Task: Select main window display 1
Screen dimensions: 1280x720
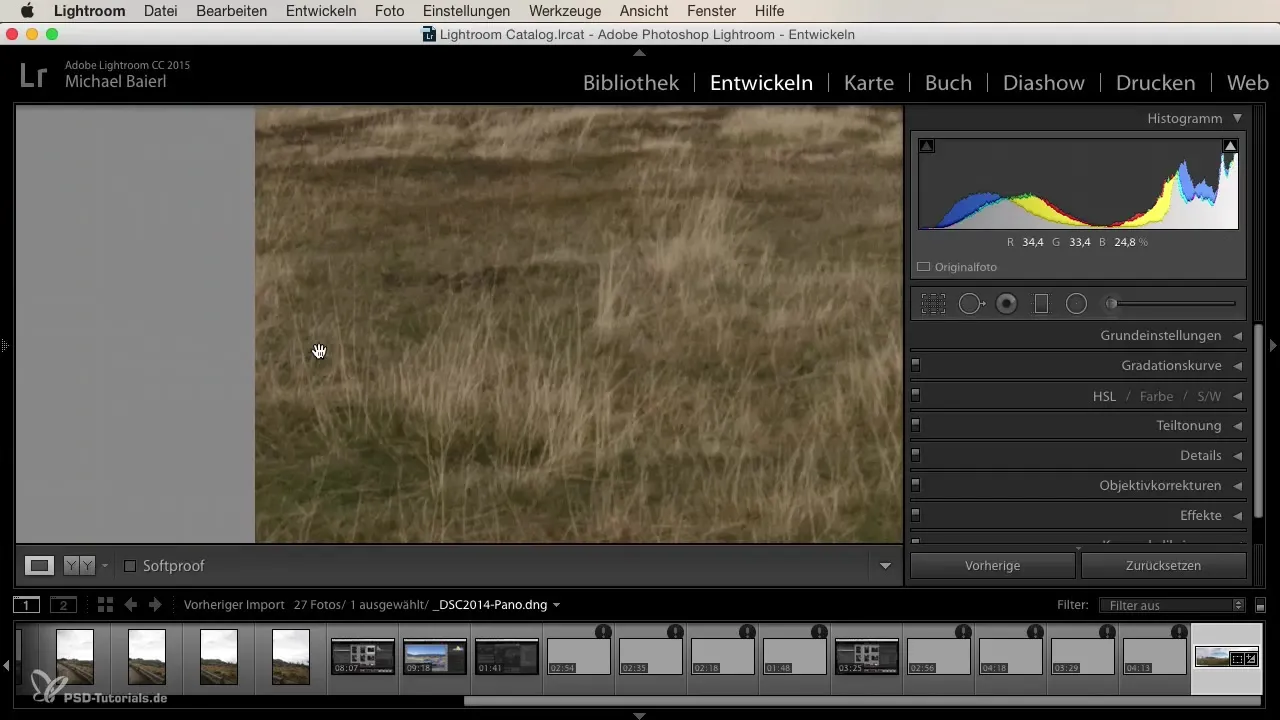Action: click(x=26, y=605)
